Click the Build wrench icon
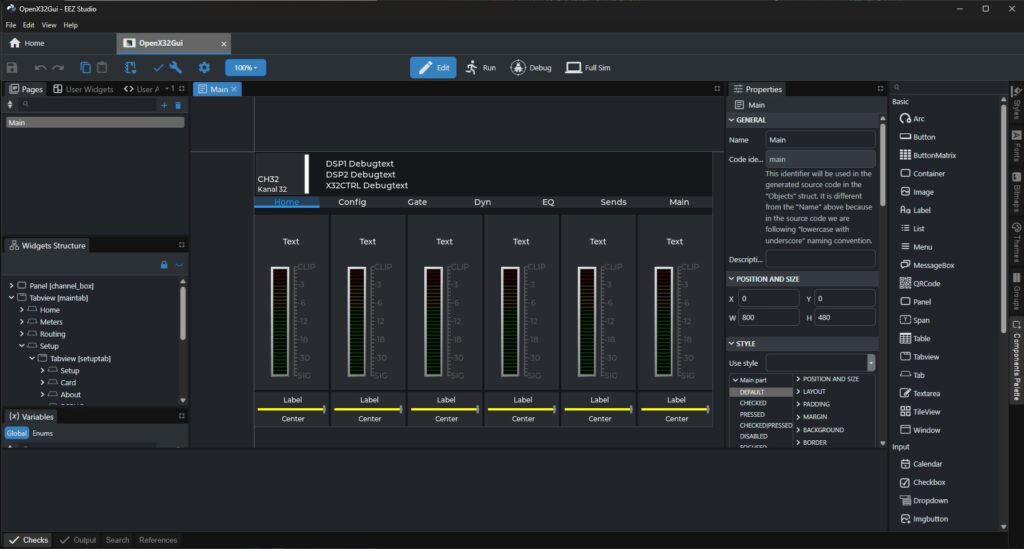The image size is (1024, 549). (x=176, y=68)
